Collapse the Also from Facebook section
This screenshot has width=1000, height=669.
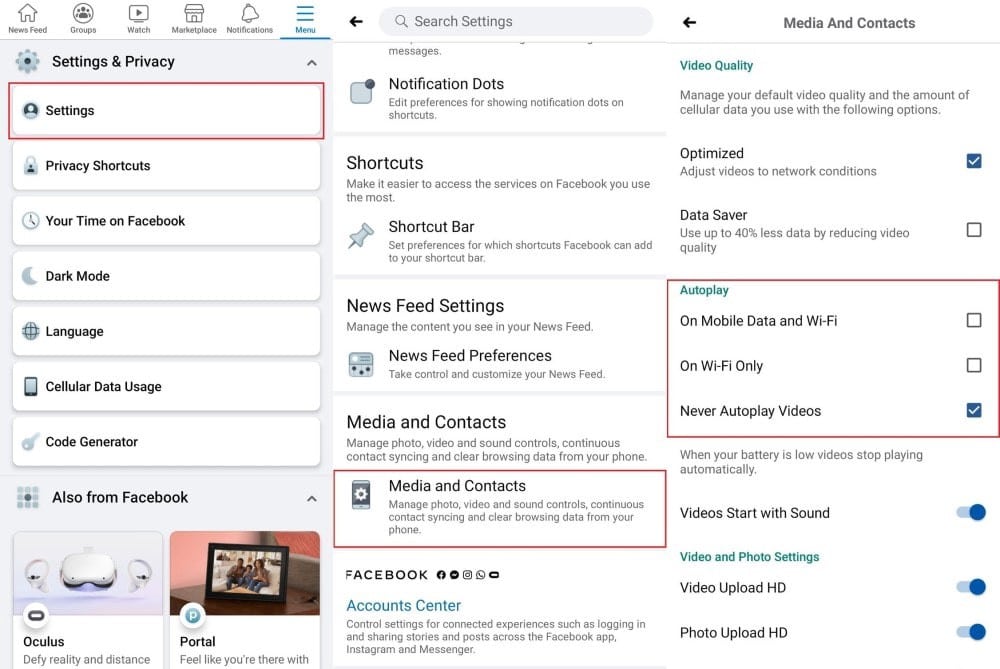click(311, 498)
